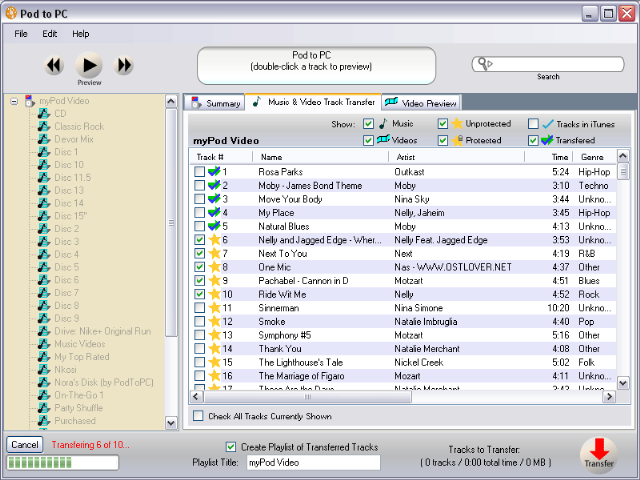
Task: Click the locked star Protected filter icon
Action: click(x=457, y=140)
